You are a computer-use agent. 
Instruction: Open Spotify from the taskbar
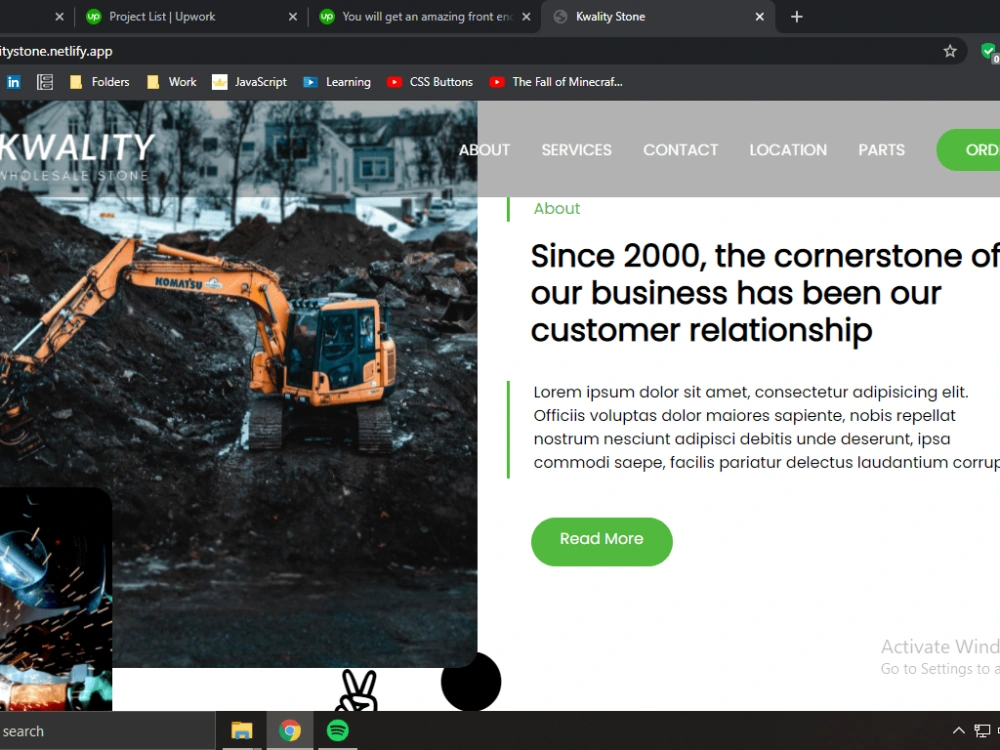337,730
